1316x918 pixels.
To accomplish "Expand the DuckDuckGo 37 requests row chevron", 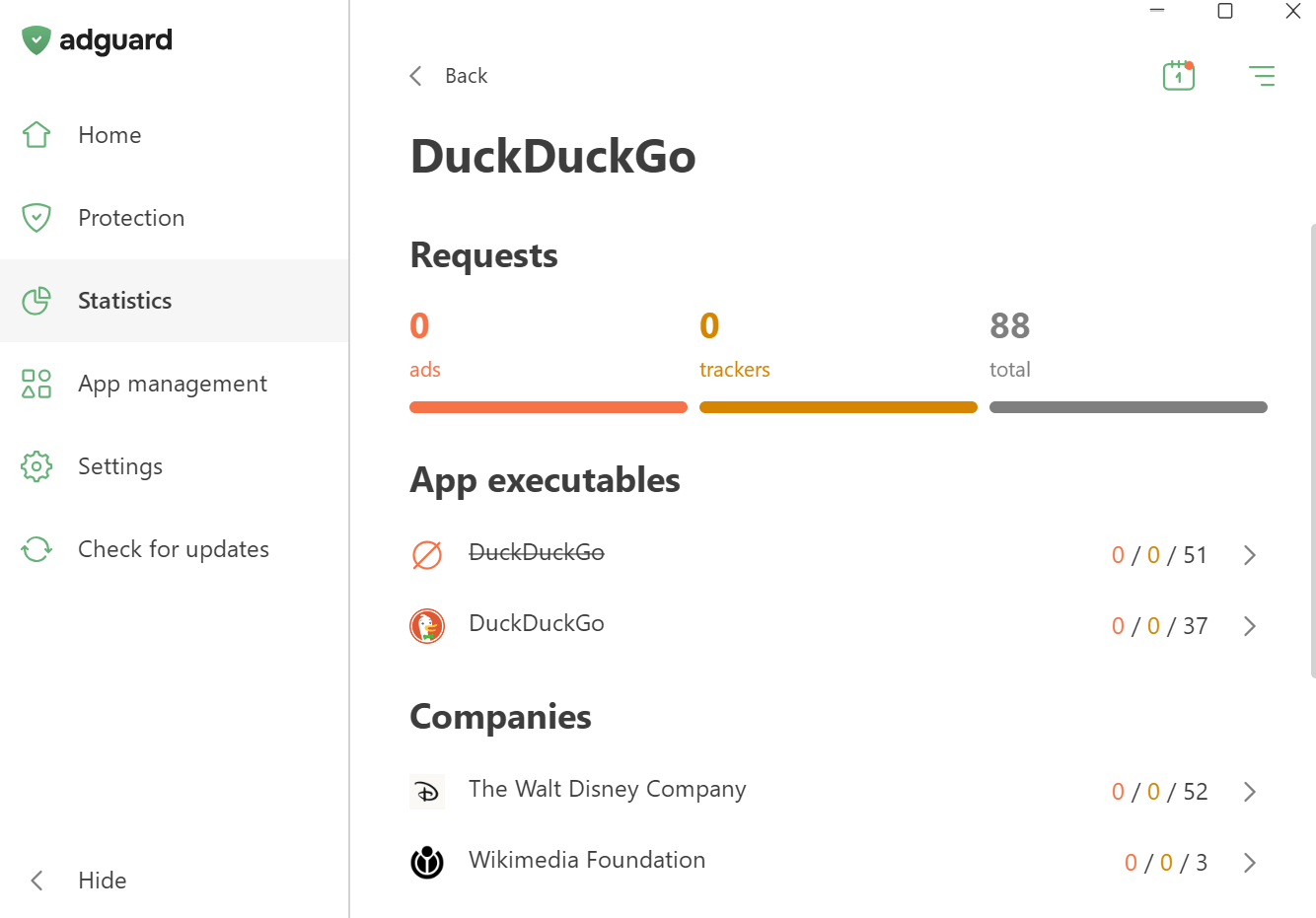I will click(x=1249, y=626).
